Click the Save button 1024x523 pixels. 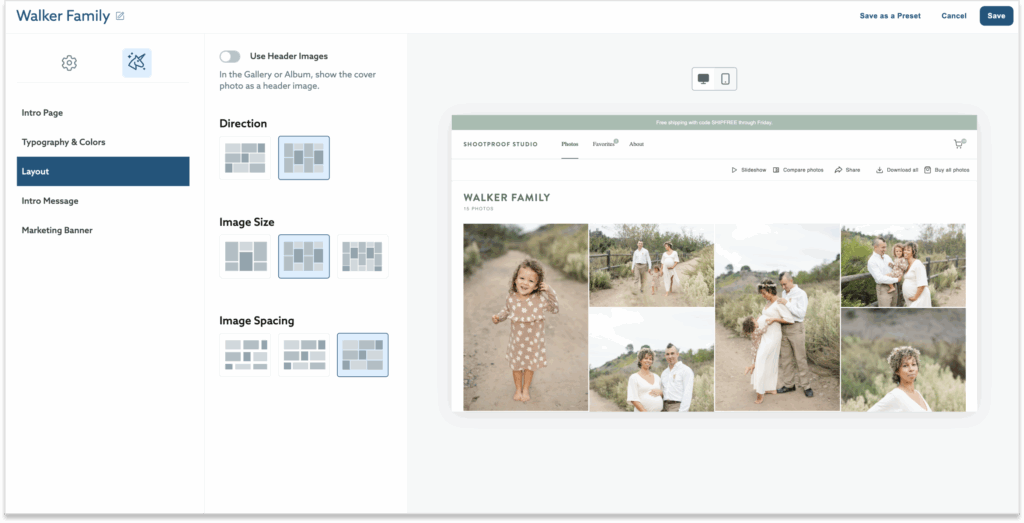[996, 16]
